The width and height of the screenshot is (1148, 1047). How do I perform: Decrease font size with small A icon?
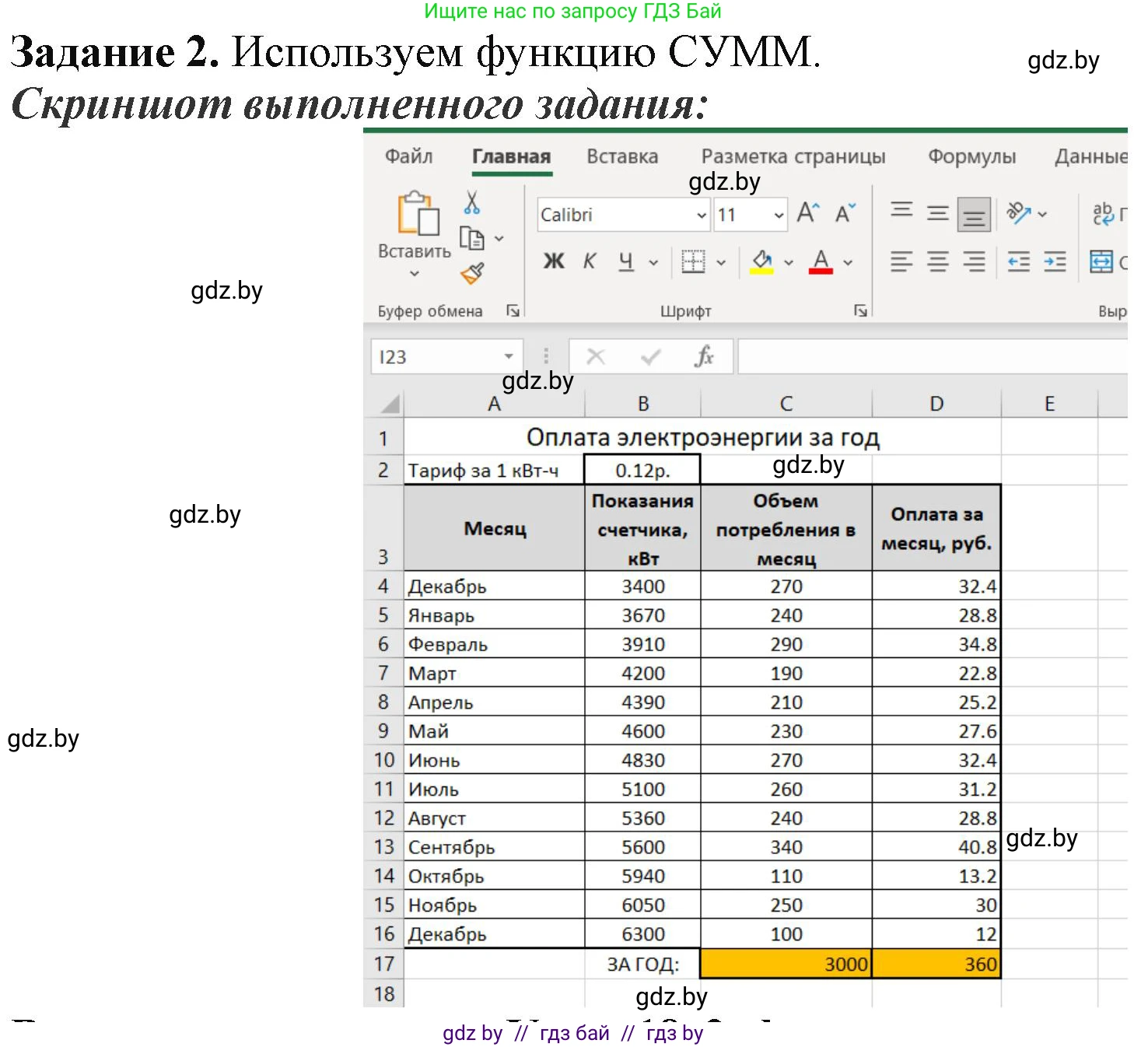[845, 213]
